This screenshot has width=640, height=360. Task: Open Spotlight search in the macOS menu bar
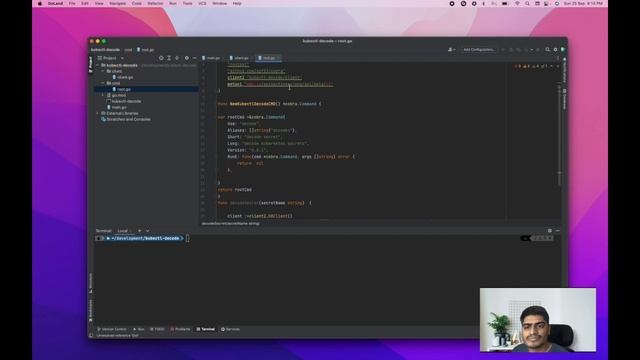coord(527,4)
